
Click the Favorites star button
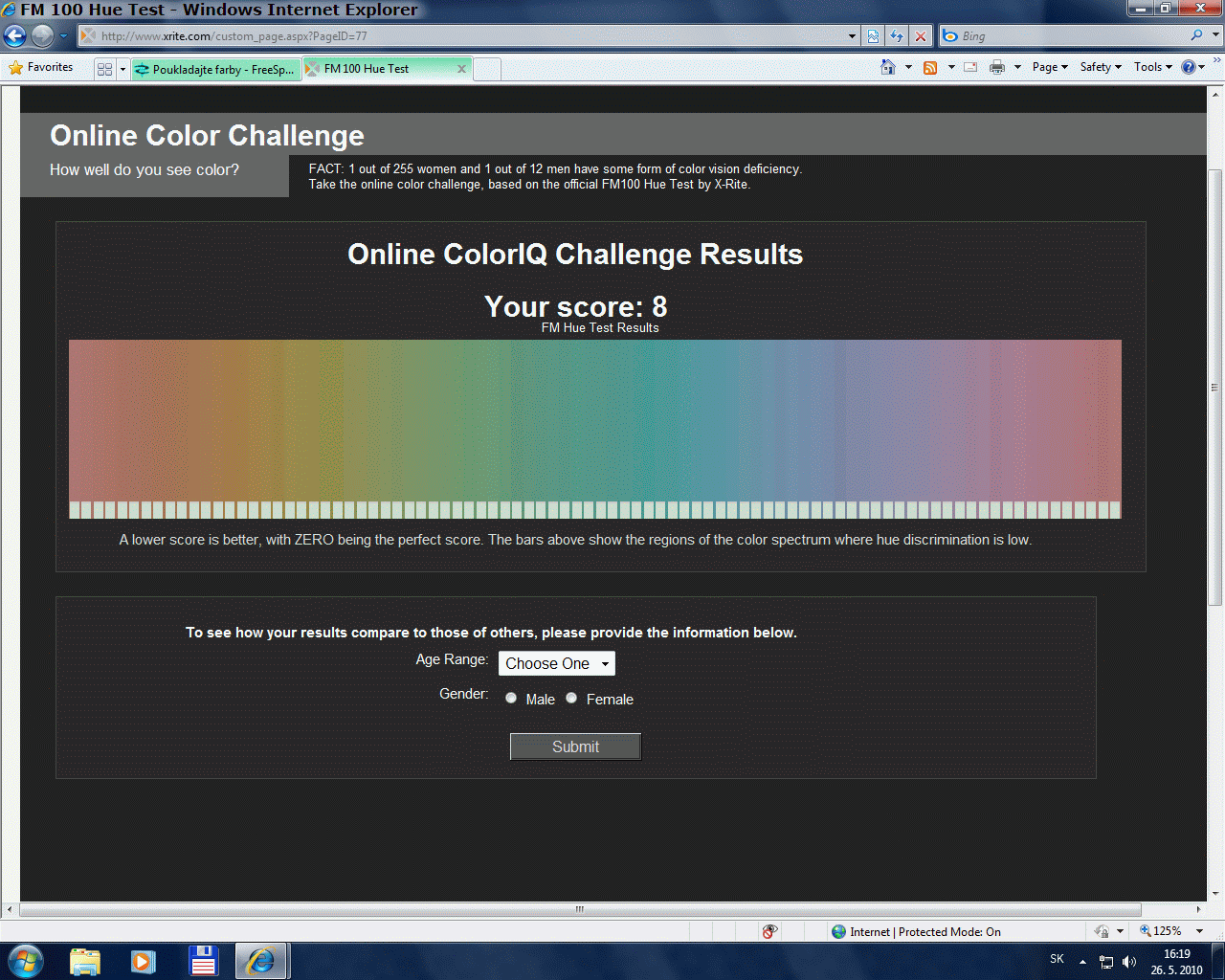click(41, 67)
